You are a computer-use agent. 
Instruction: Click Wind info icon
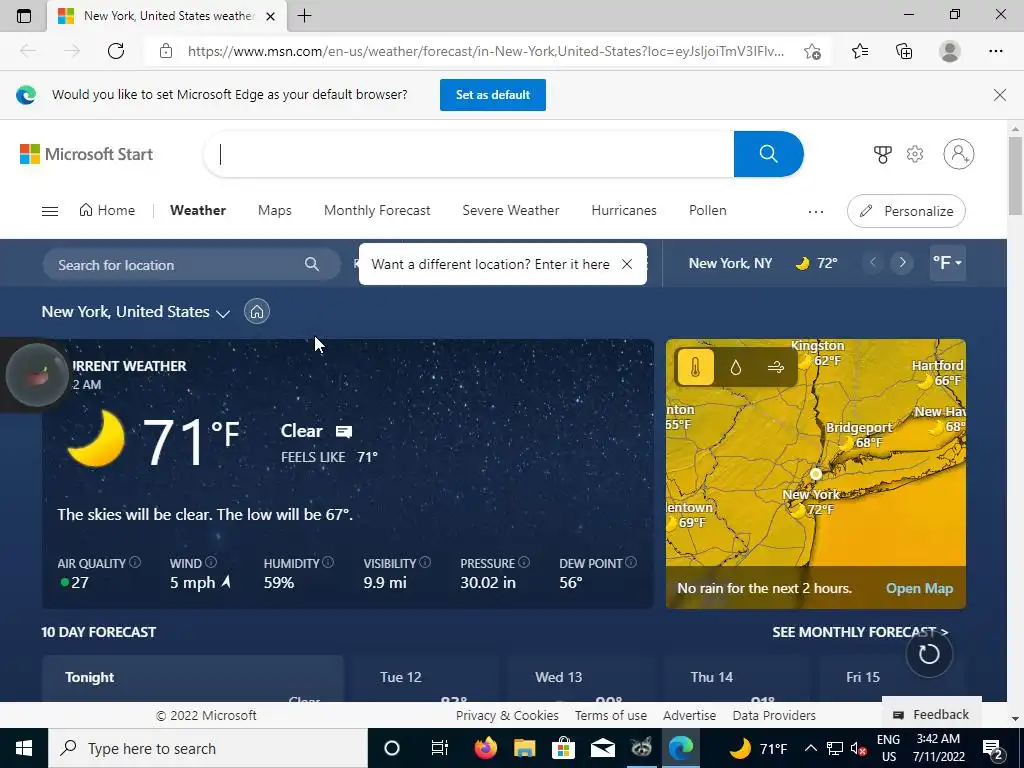tap(211, 562)
